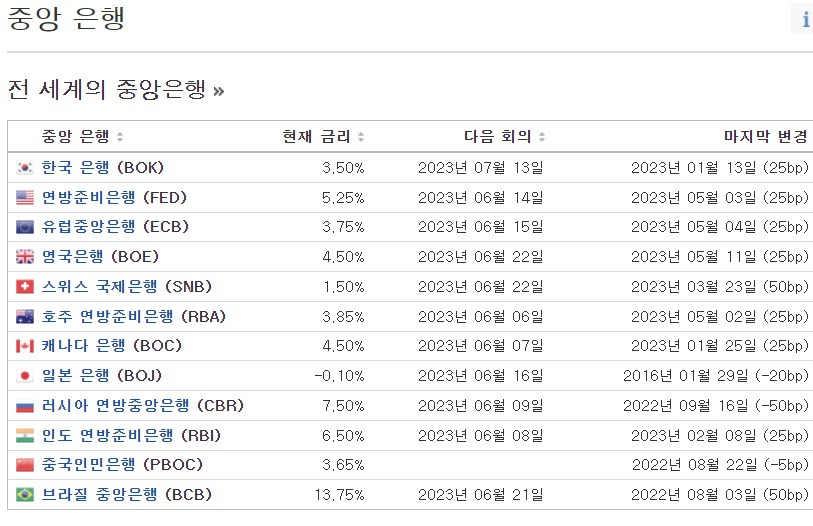The width and height of the screenshot is (813, 526).
Task: Open 일본 은행 (BOJ) link
Action: tap(102, 376)
